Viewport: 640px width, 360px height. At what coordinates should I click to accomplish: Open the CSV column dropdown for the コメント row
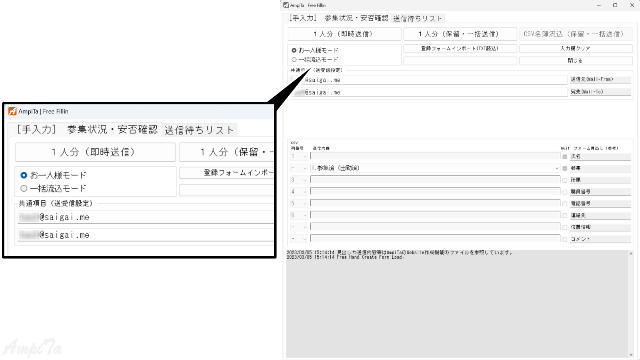299,238
